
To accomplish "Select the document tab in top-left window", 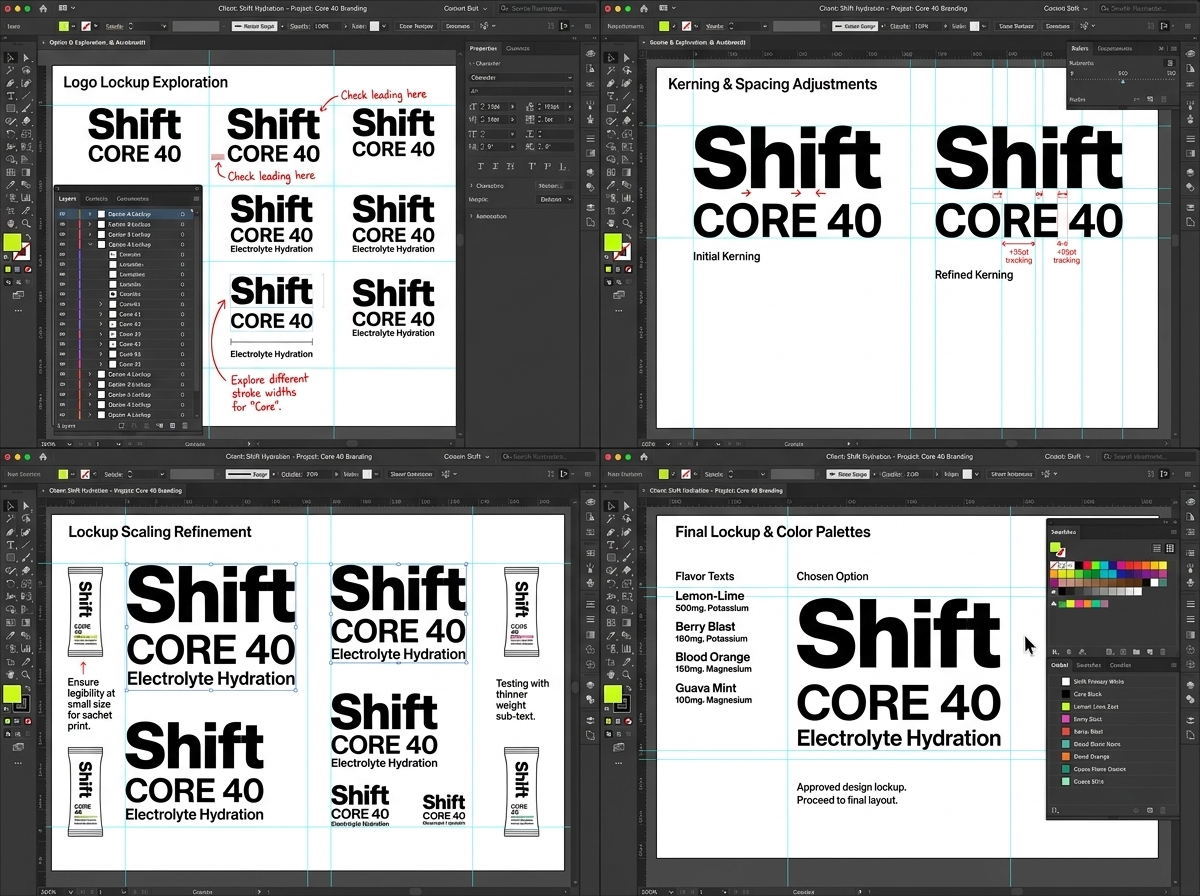I will click(95, 43).
